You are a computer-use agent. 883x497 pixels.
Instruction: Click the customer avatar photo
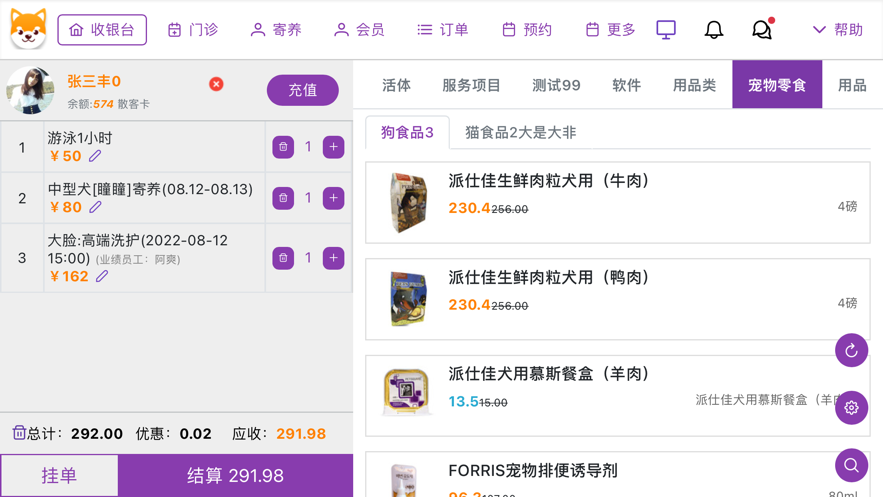point(30,90)
